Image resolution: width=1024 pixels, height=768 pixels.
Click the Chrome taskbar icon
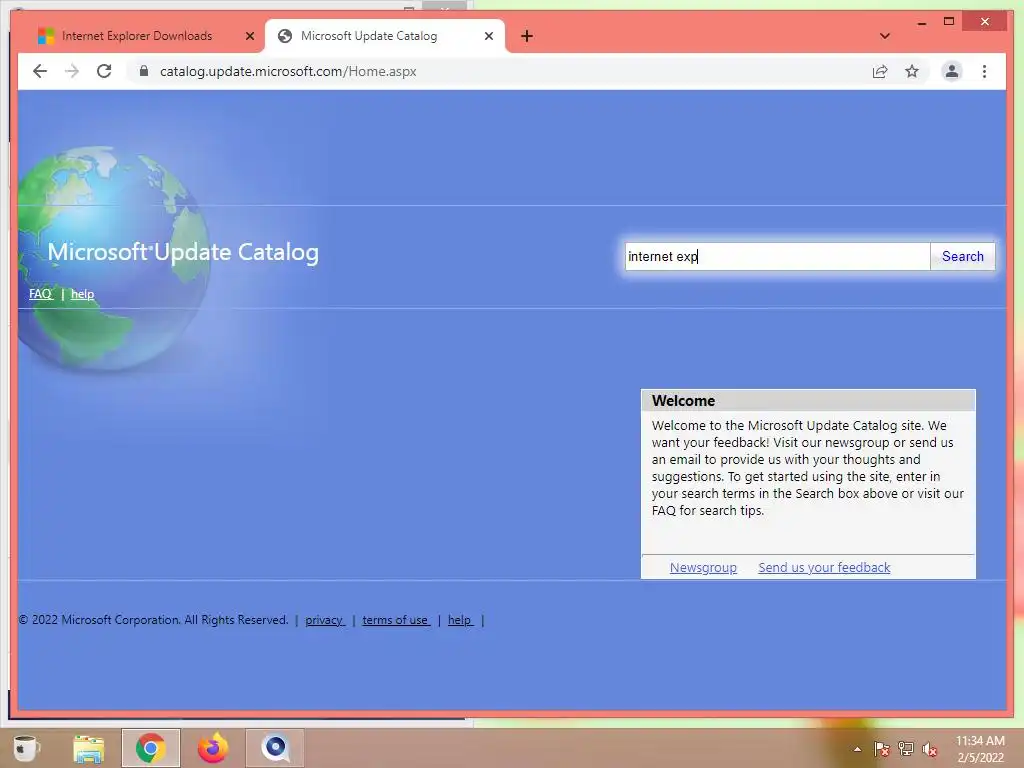150,748
